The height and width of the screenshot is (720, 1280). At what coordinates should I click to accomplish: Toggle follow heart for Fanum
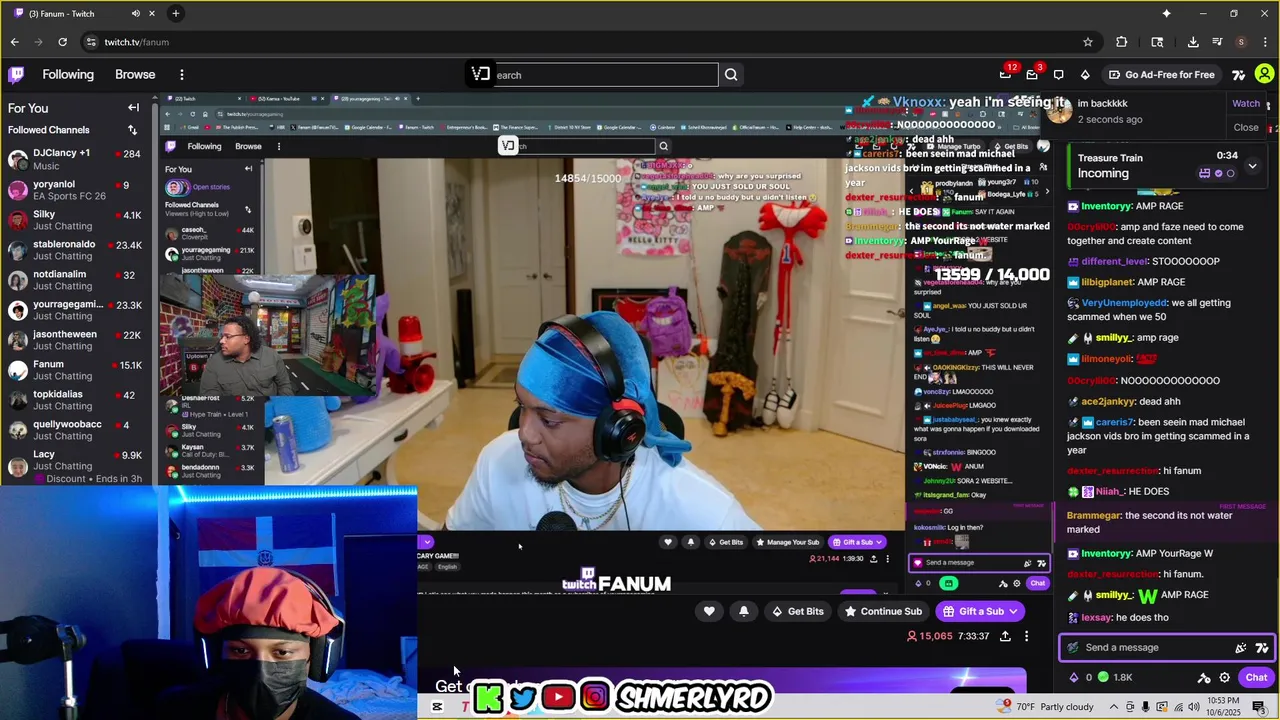pos(709,611)
